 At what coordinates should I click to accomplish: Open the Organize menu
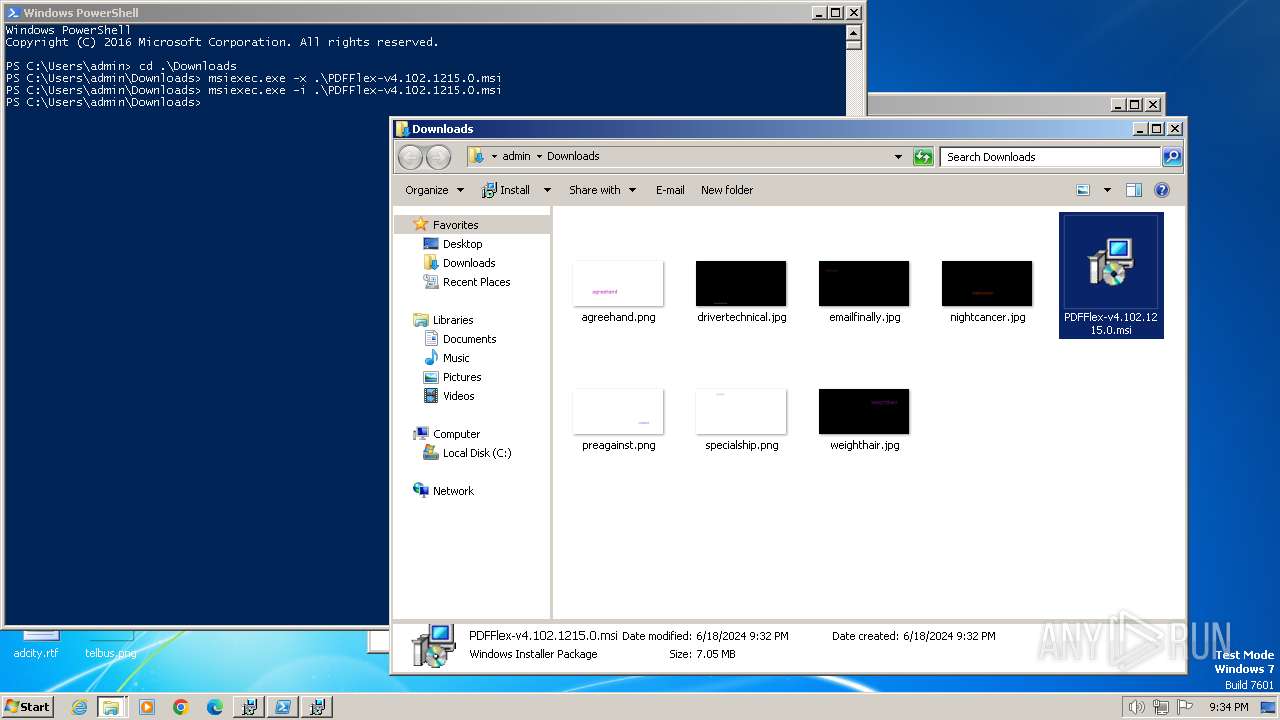coord(434,190)
